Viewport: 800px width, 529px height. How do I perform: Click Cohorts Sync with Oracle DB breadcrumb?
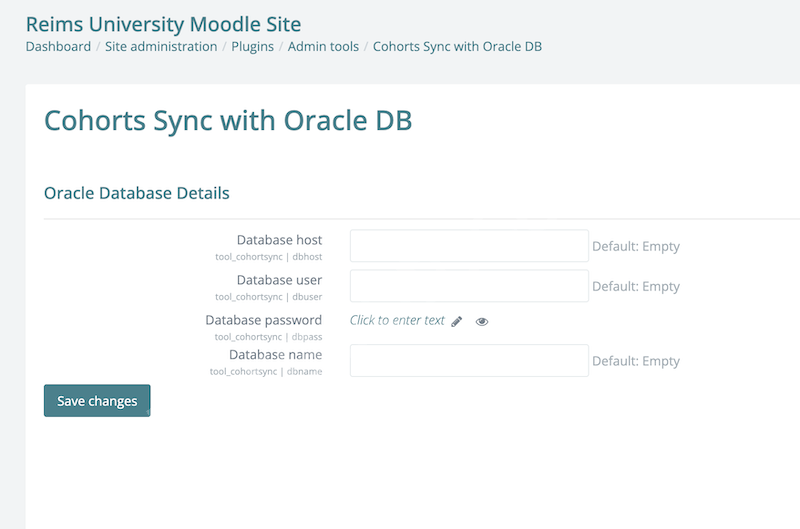(457, 46)
